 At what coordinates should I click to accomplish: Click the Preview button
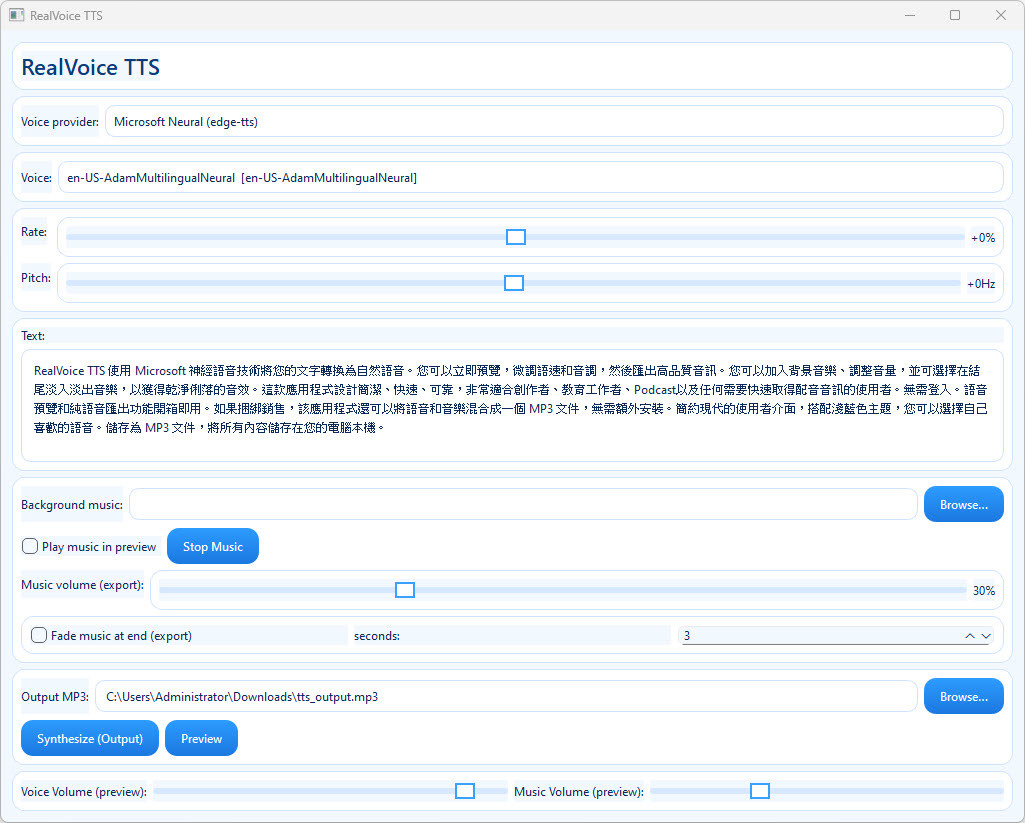pos(201,739)
